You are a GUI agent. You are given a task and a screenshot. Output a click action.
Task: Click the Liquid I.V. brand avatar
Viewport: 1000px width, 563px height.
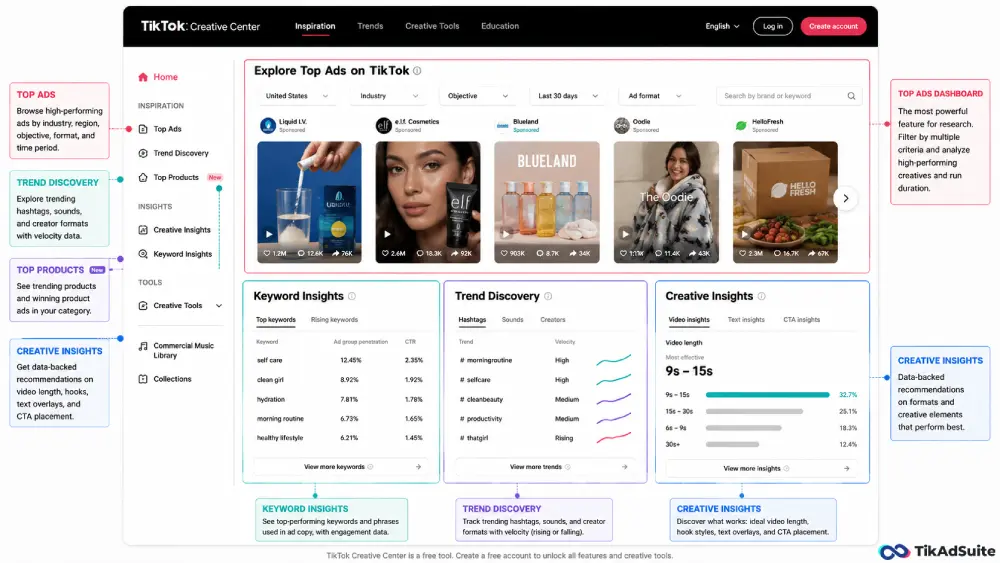268,125
